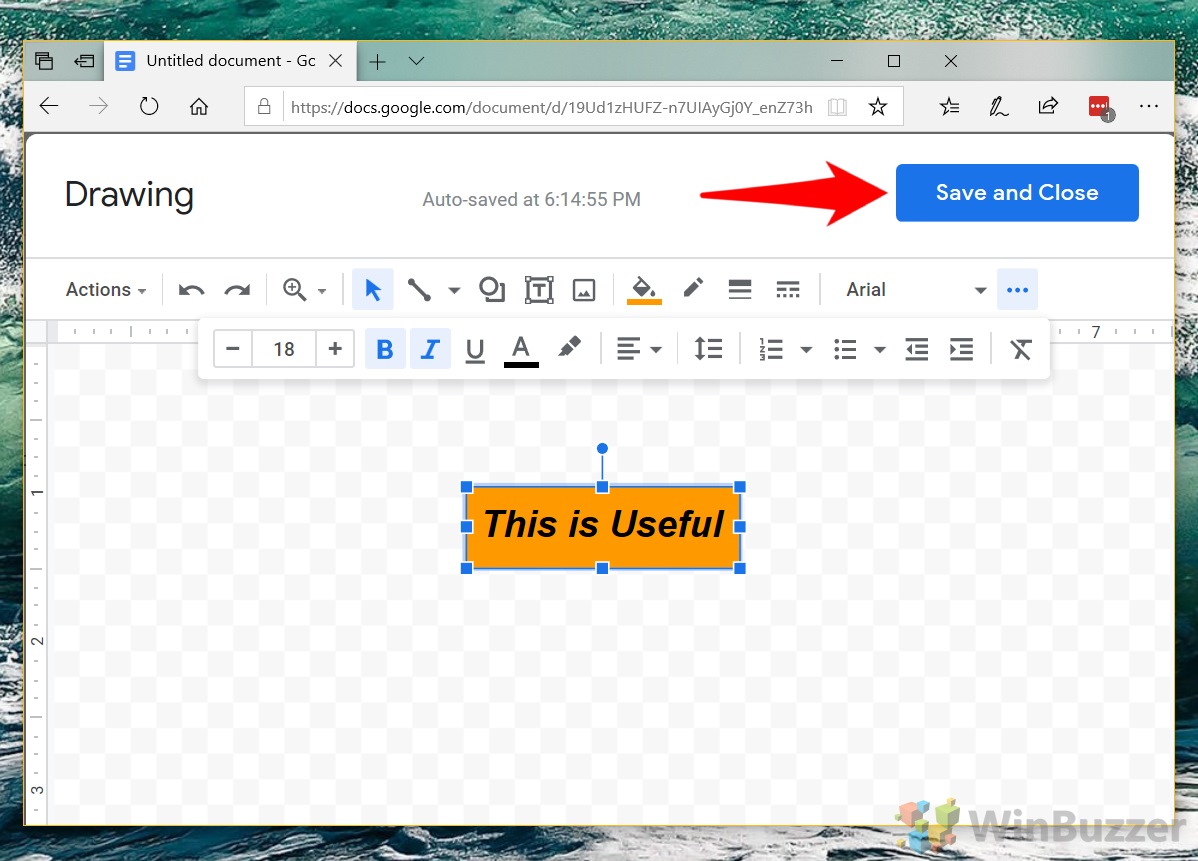This screenshot has width=1198, height=861.
Task: Click the Insert image icon
Action: 584,290
